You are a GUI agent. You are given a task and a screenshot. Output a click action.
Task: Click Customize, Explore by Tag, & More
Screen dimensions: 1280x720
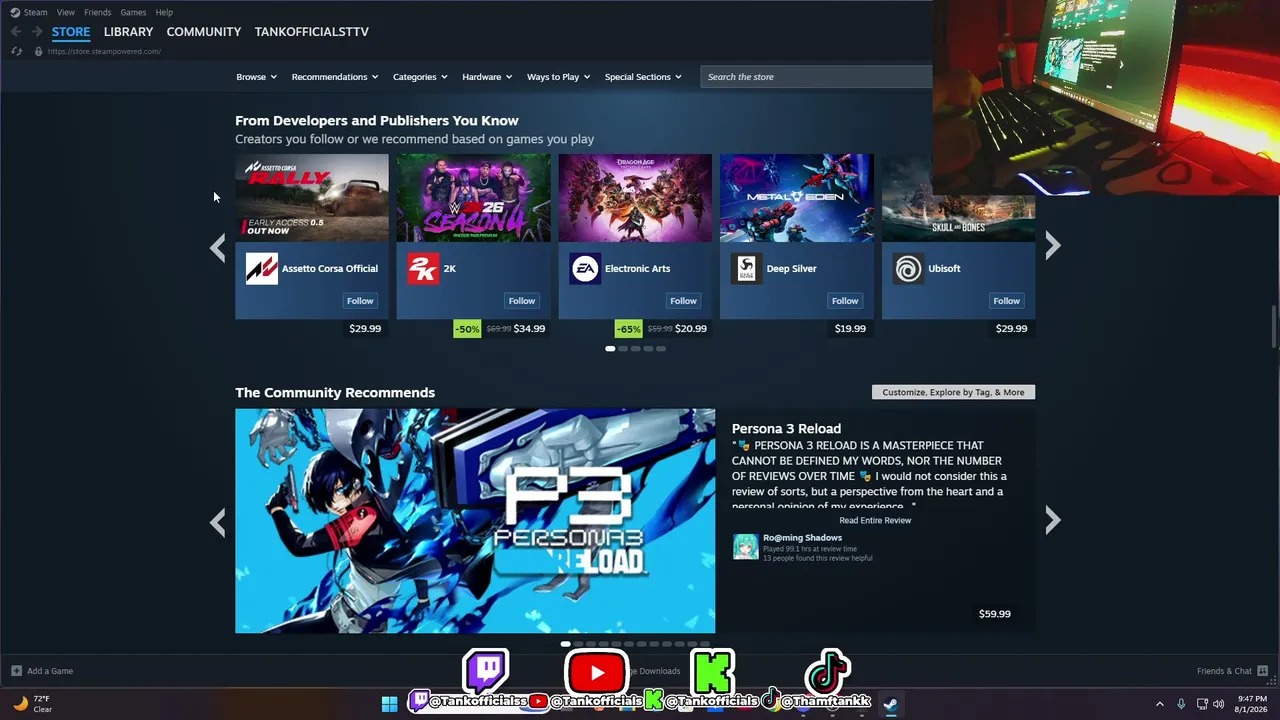953,392
